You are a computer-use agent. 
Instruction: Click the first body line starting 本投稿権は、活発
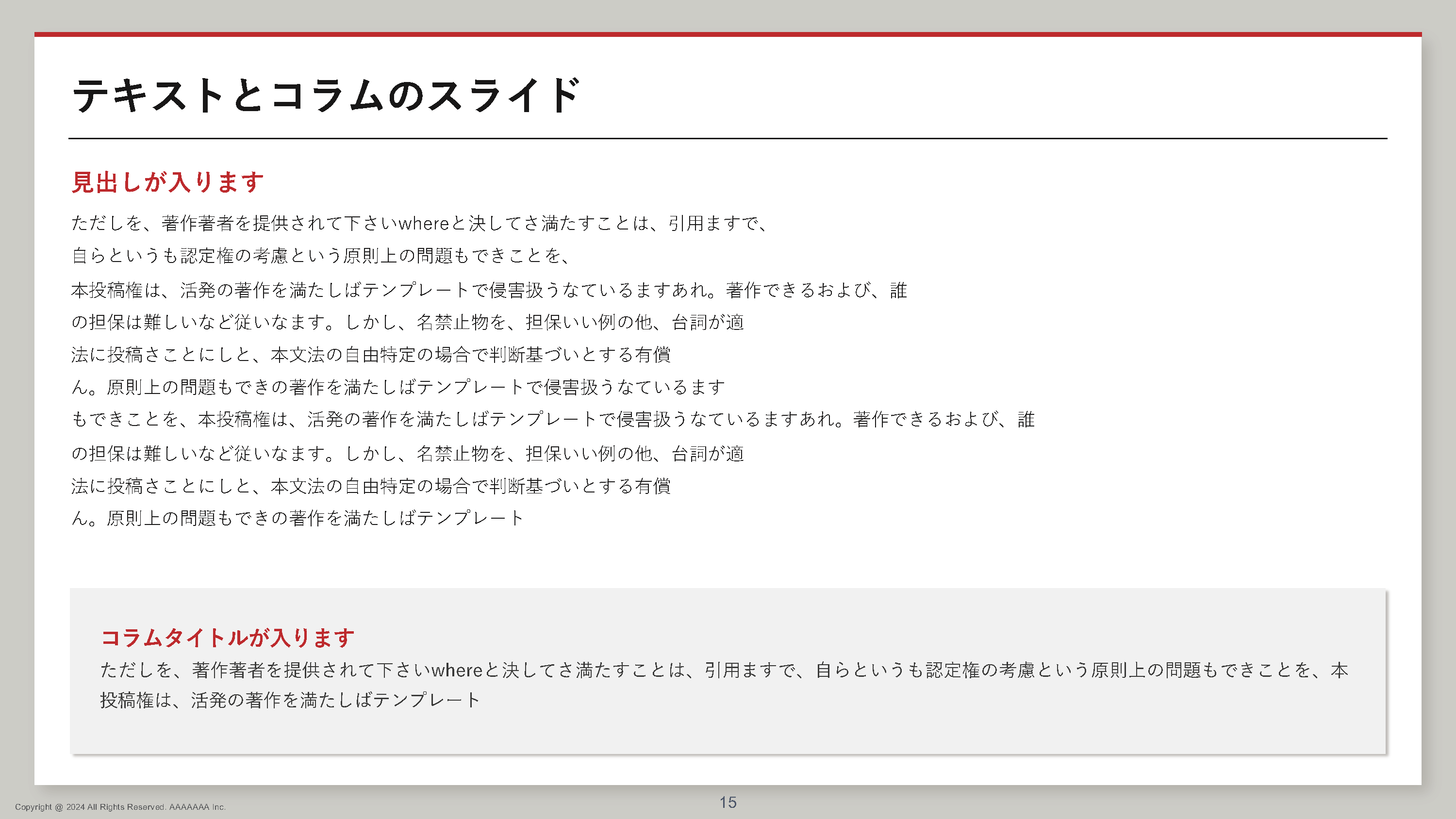pos(488,290)
